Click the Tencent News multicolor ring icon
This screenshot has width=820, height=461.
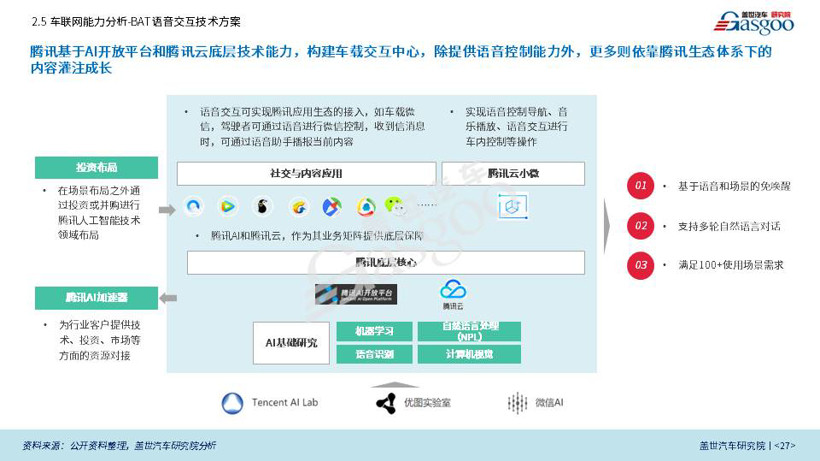(366, 208)
